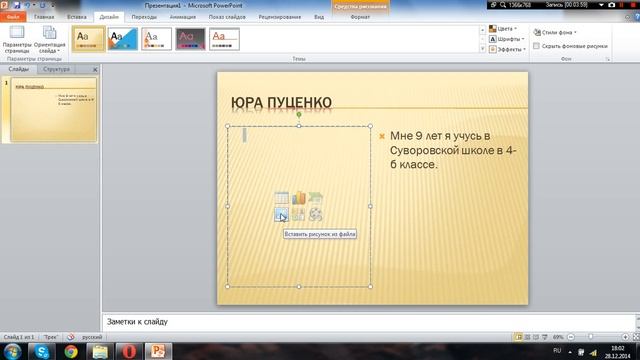Apply the white theme with orange accent
The image size is (640, 360).
[157, 39]
